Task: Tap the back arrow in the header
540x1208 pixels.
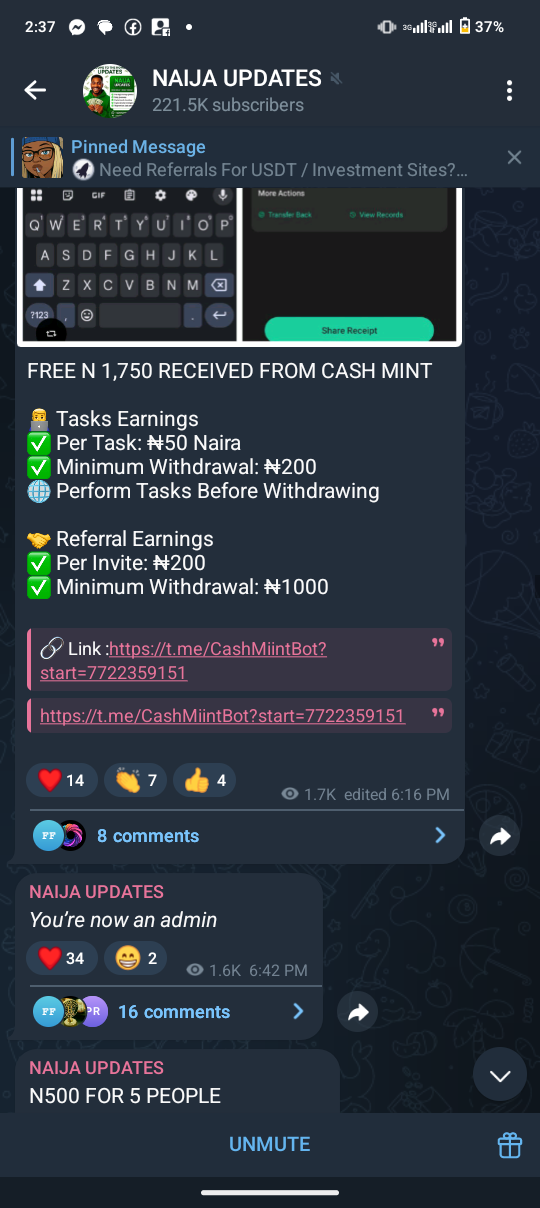Action: [35, 91]
